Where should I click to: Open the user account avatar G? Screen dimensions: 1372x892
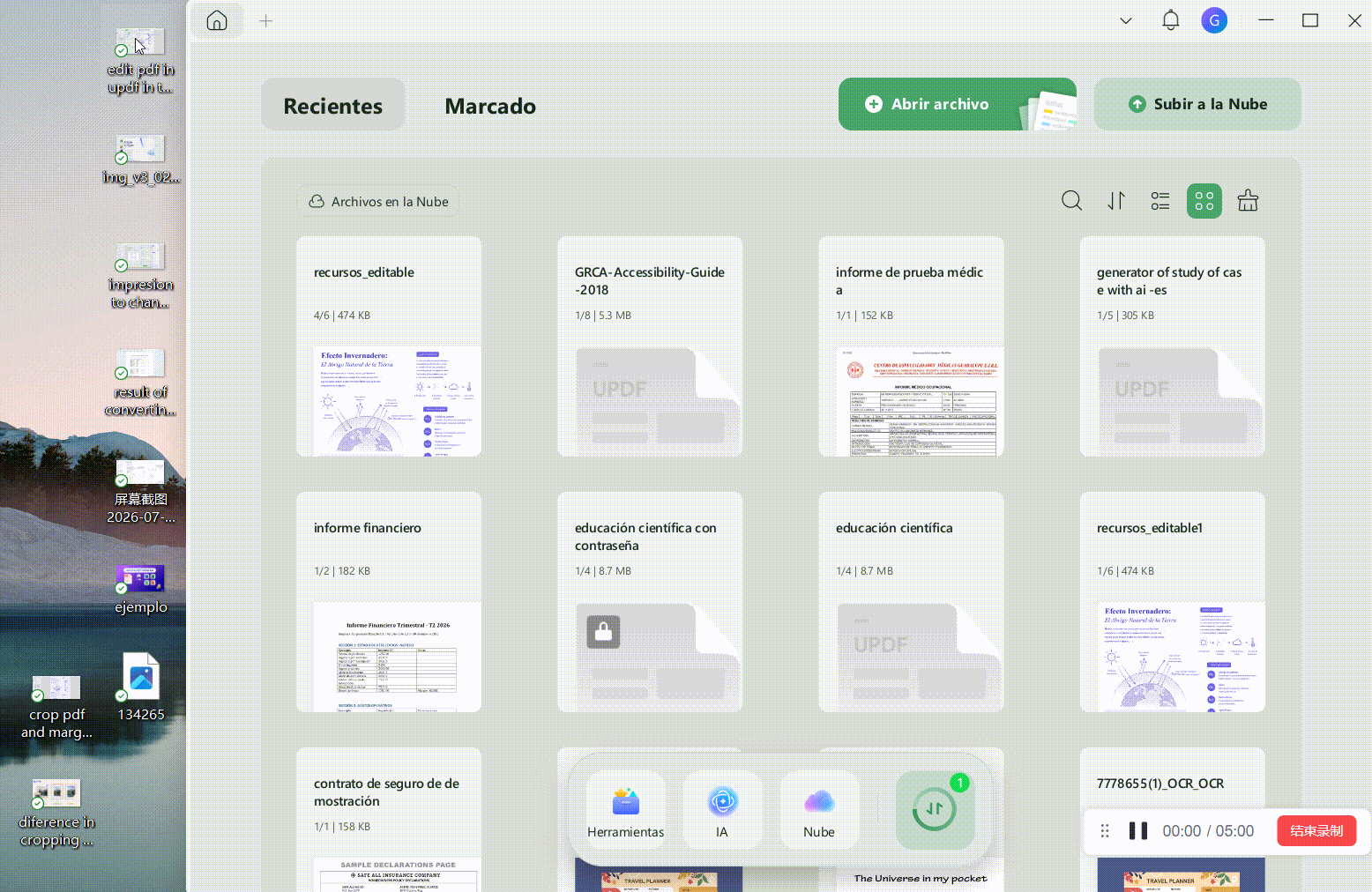click(x=1214, y=20)
